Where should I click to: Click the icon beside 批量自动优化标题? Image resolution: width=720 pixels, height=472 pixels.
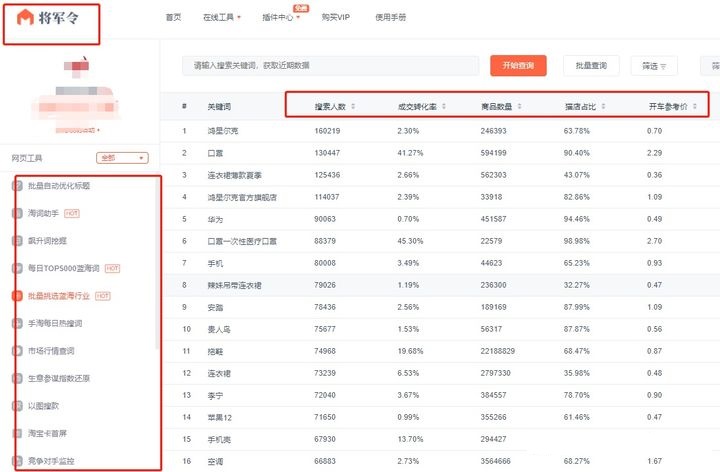(x=18, y=186)
